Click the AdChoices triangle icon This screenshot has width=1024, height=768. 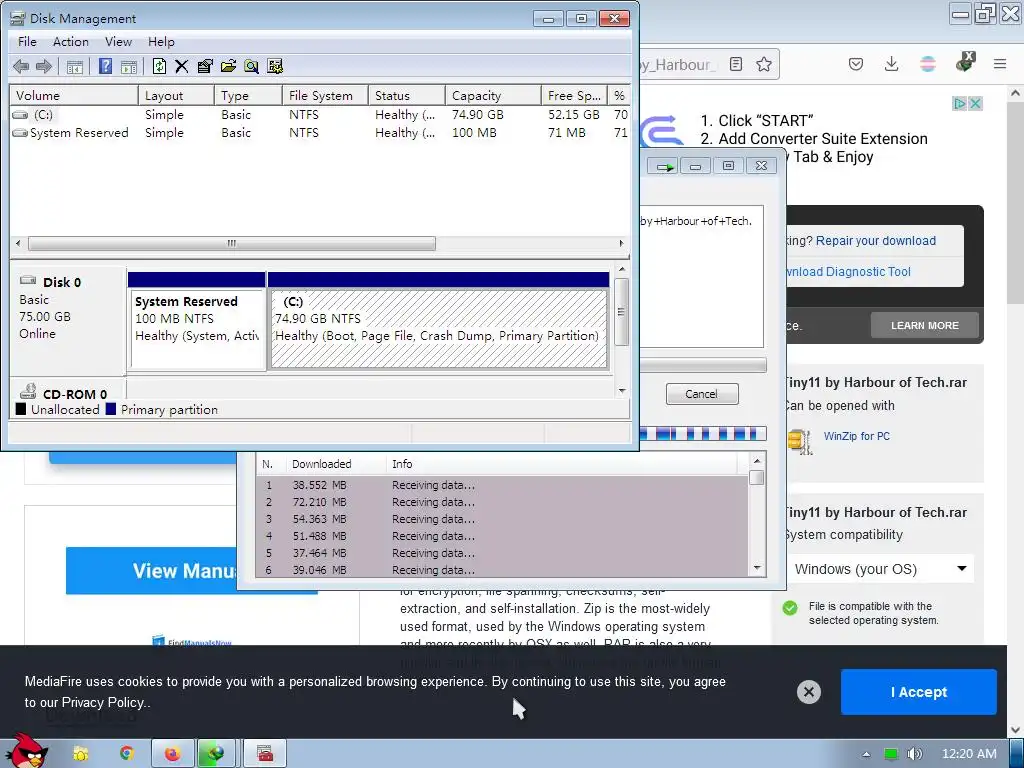959,103
